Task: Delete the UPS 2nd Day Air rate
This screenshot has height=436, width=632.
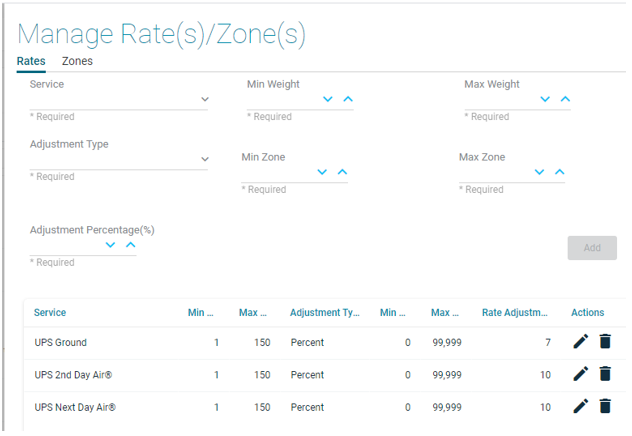Action: [x=605, y=374]
